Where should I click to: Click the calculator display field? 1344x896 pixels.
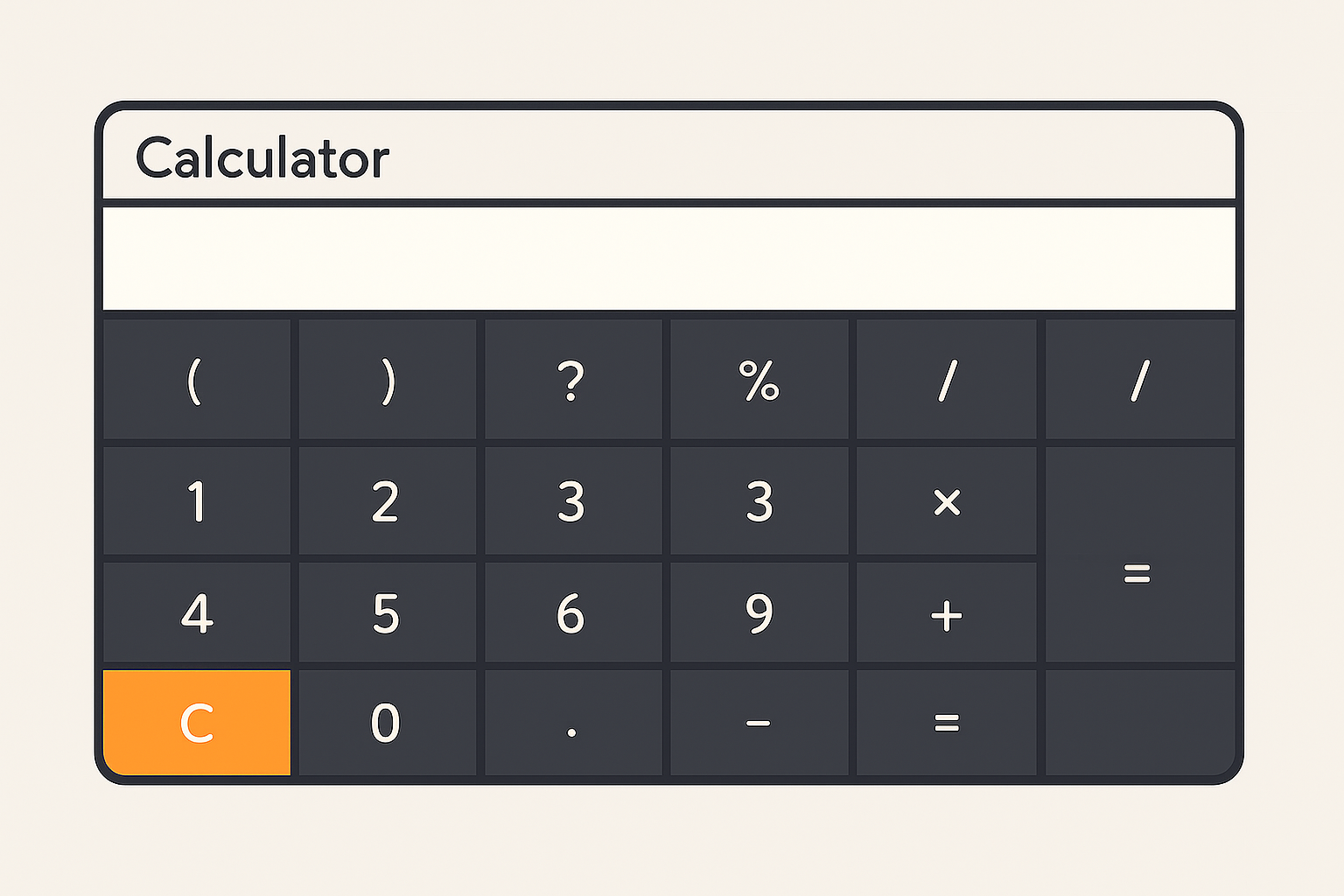click(x=669, y=258)
